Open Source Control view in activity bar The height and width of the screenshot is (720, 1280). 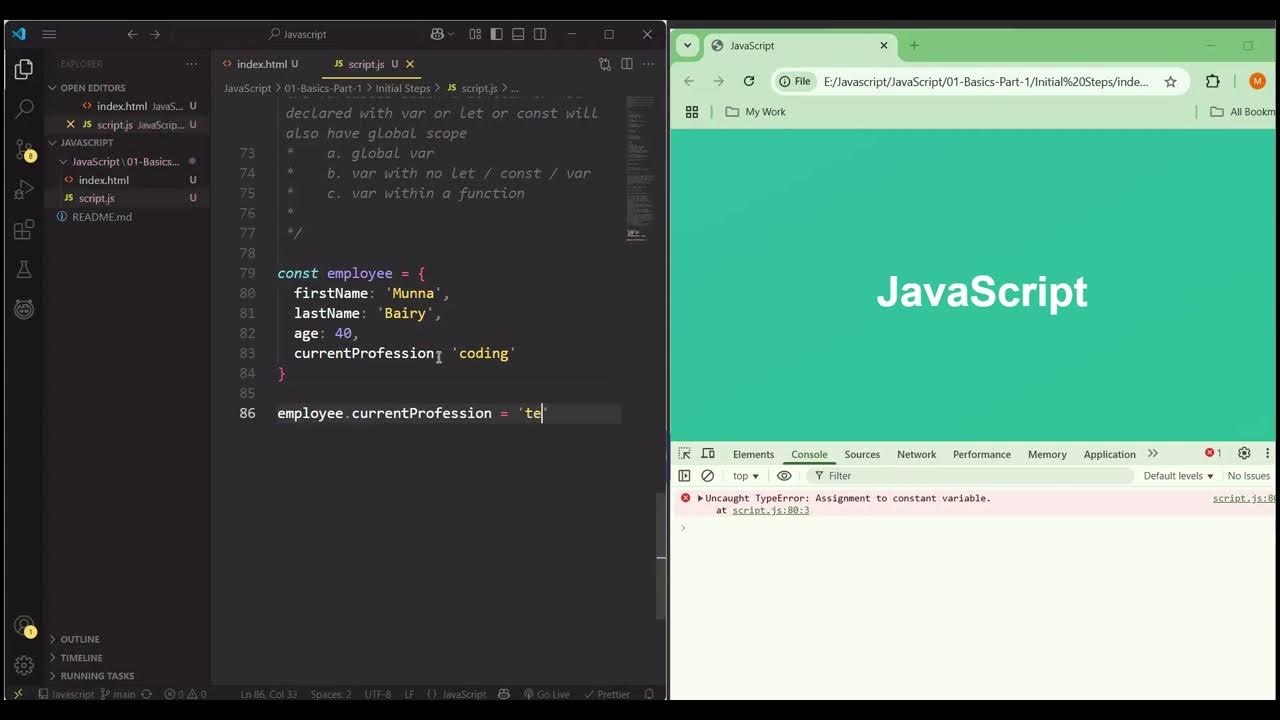(24, 150)
